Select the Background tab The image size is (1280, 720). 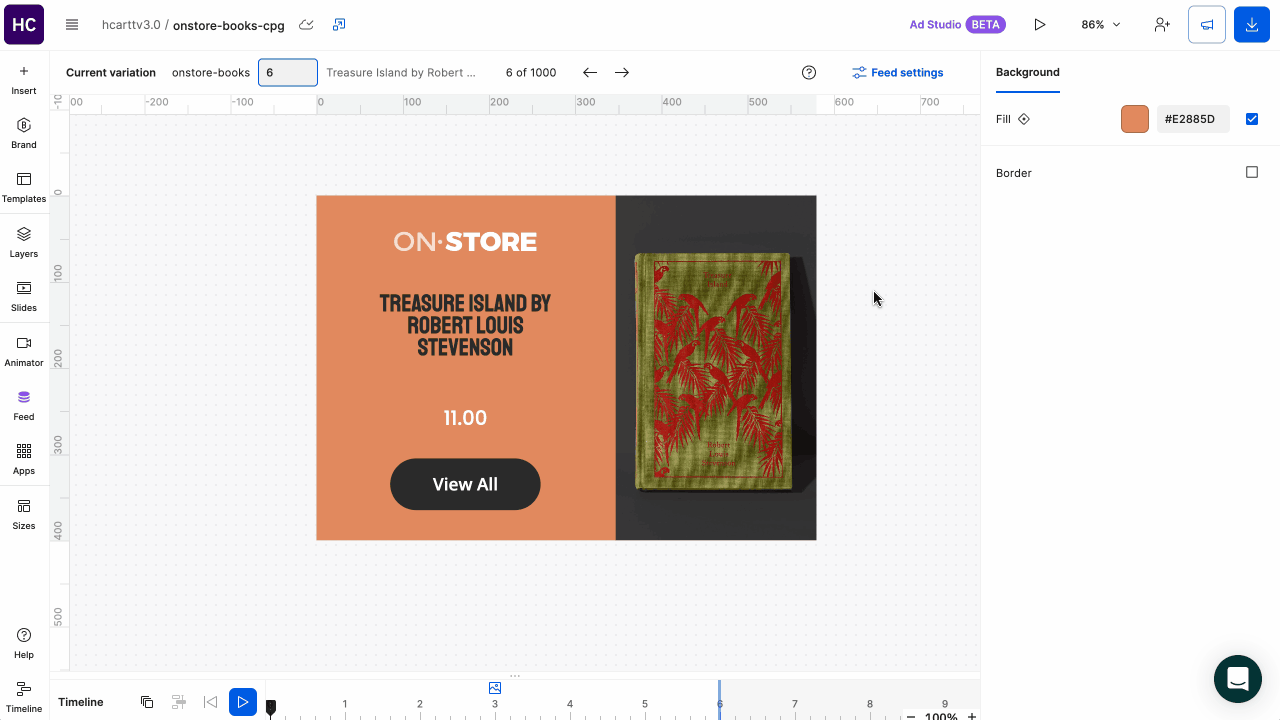click(1028, 72)
